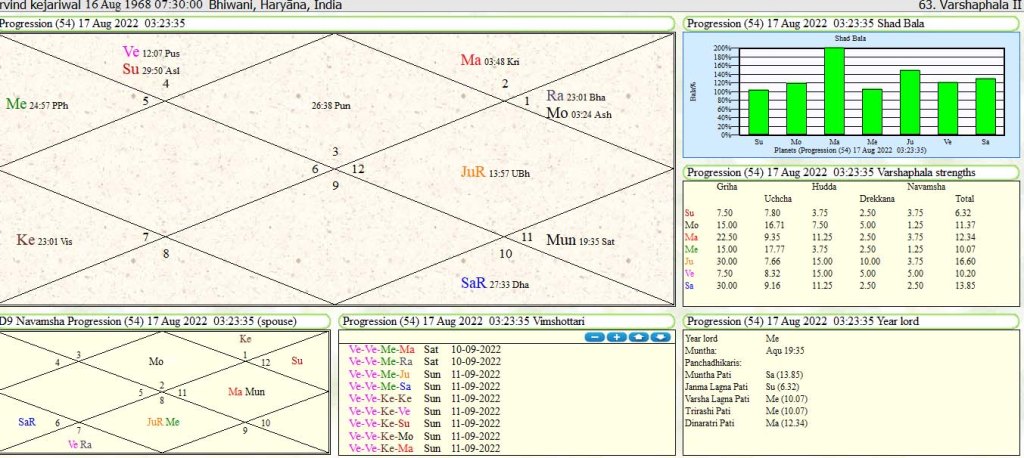The width and height of the screenshot is (1024, 458).
Task: Click JuR planet in the main chart
Action: 474,172
